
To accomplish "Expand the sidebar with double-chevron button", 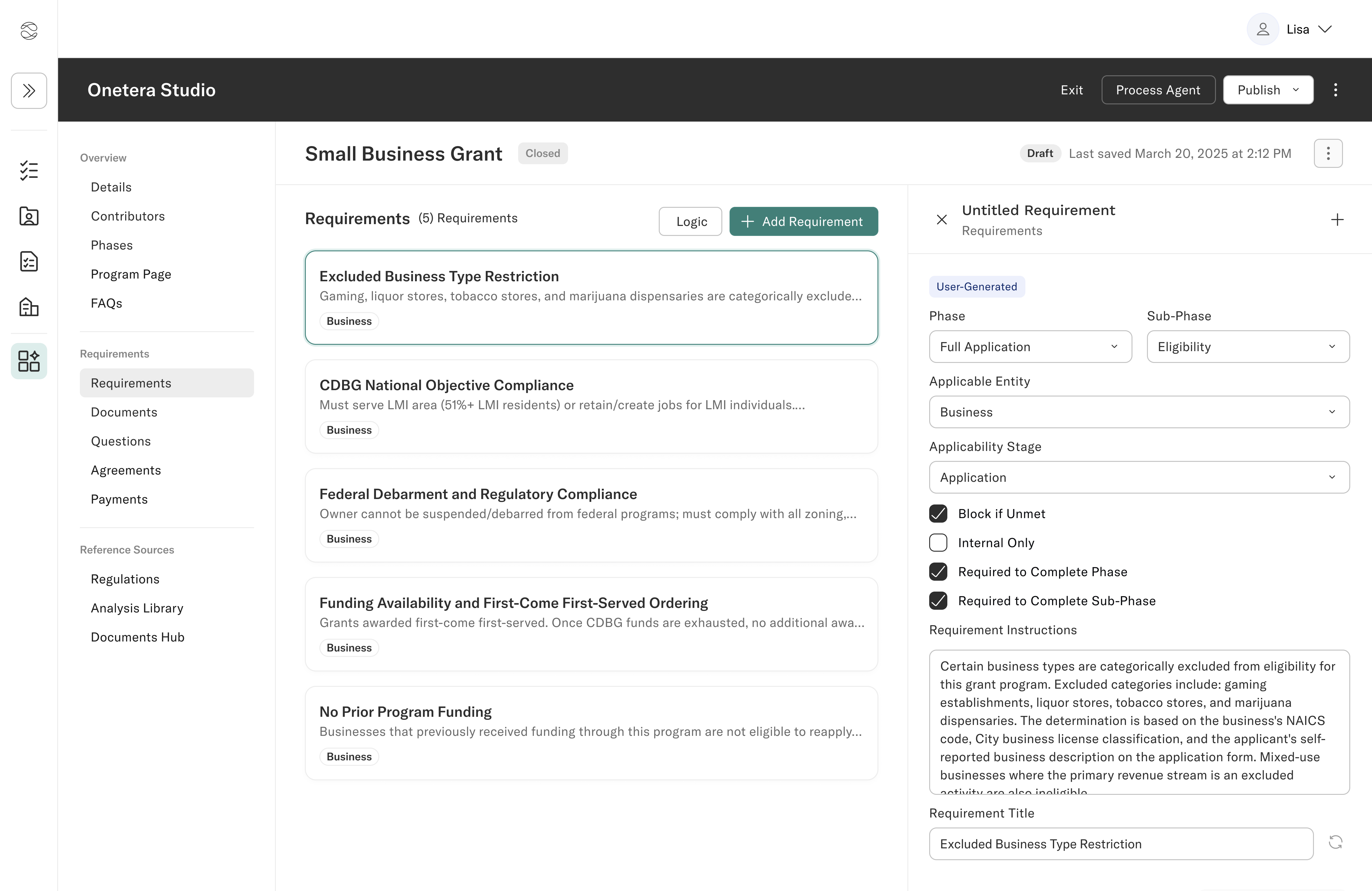I will (x=29, y=90).
